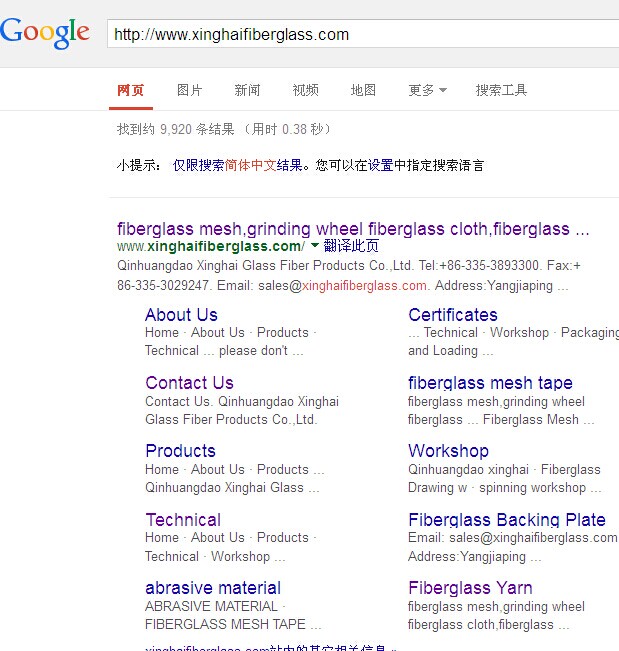This screenshot has width=619, height=651.
Task: Open the Certificates sitelink
Action: [453, 315]
